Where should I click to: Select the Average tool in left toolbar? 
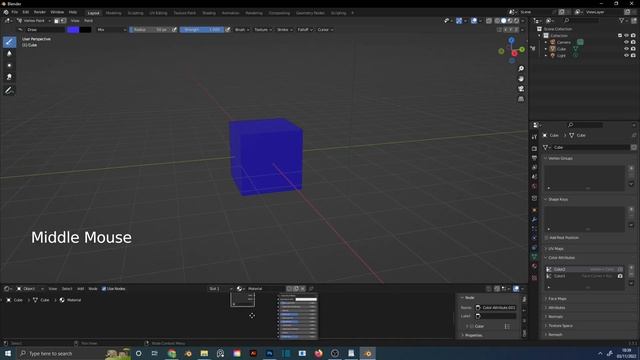[9, 65]
